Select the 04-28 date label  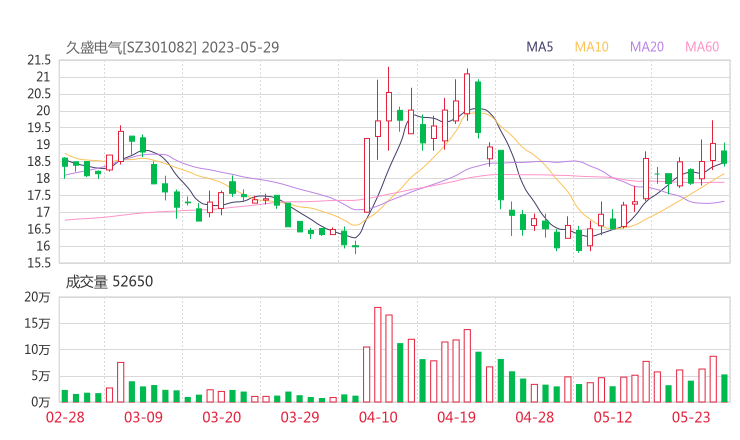click(x=534, y=417)
